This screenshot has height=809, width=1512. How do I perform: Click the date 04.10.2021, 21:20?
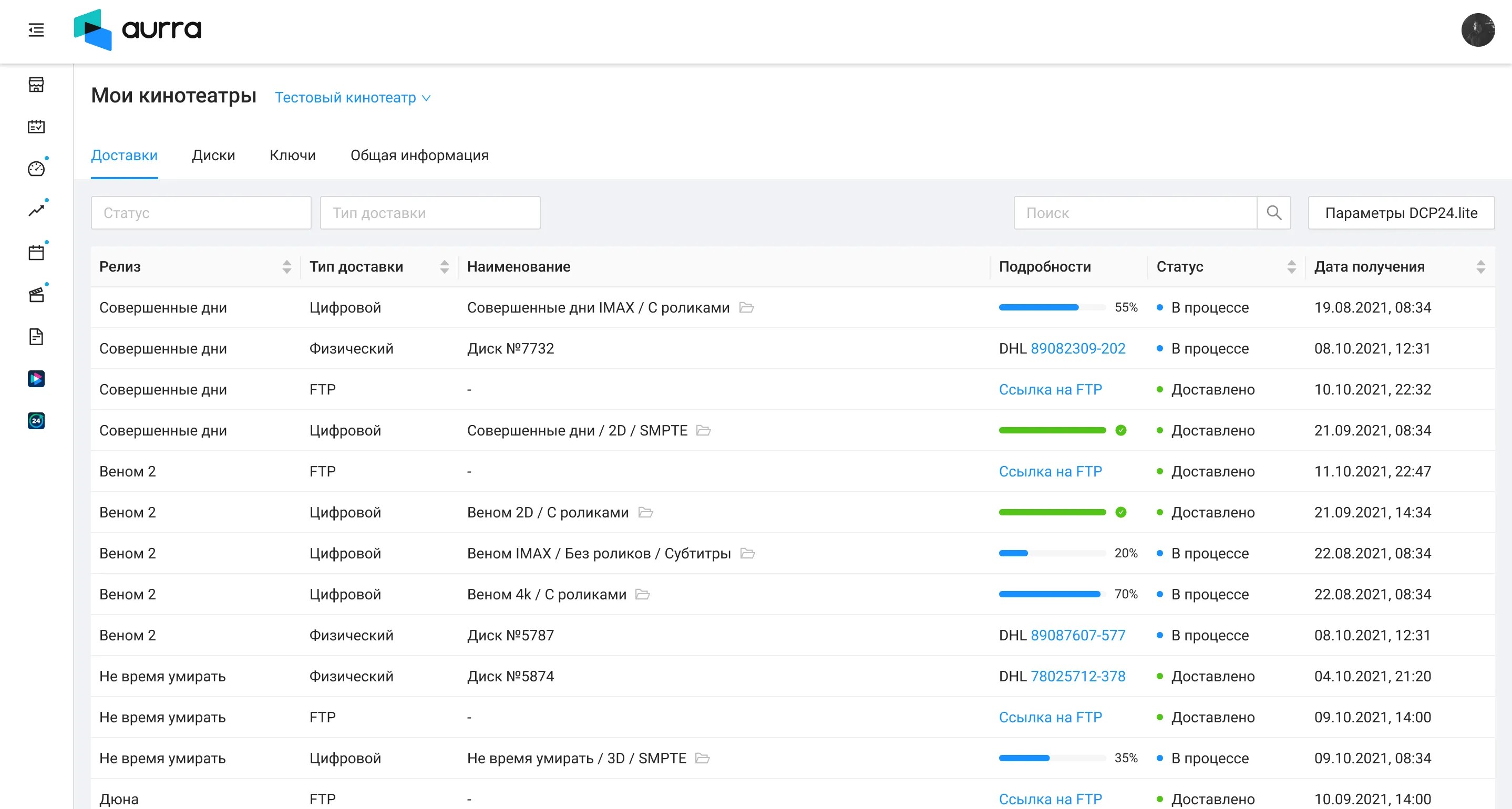pos(1373,677)
